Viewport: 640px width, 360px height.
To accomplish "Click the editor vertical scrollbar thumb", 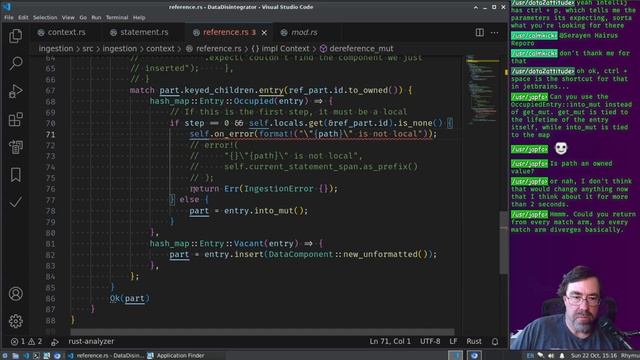I will point(504,243).
